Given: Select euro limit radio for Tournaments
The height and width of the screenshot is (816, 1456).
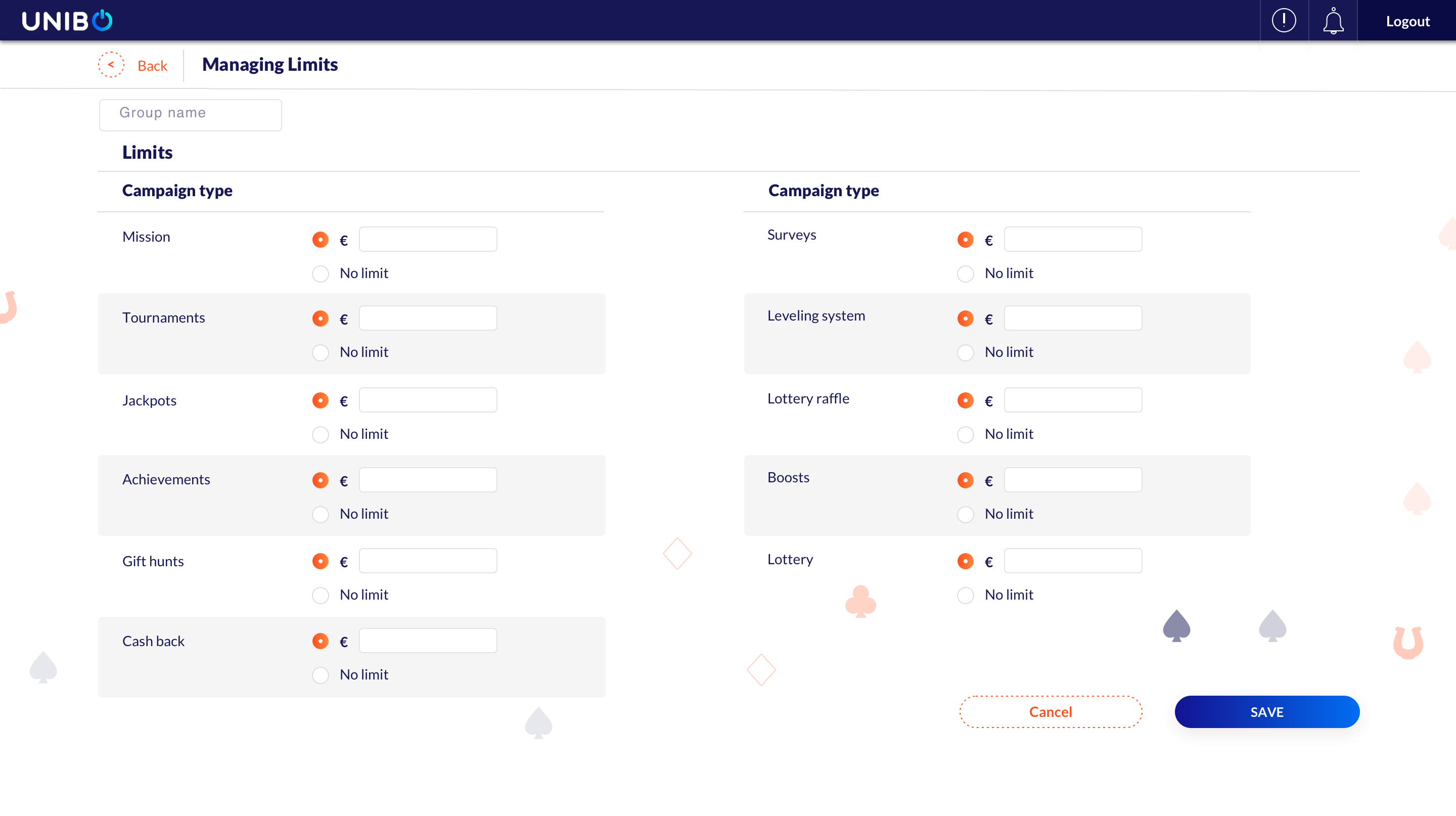Looking at the screenshot, I should 321,319.
